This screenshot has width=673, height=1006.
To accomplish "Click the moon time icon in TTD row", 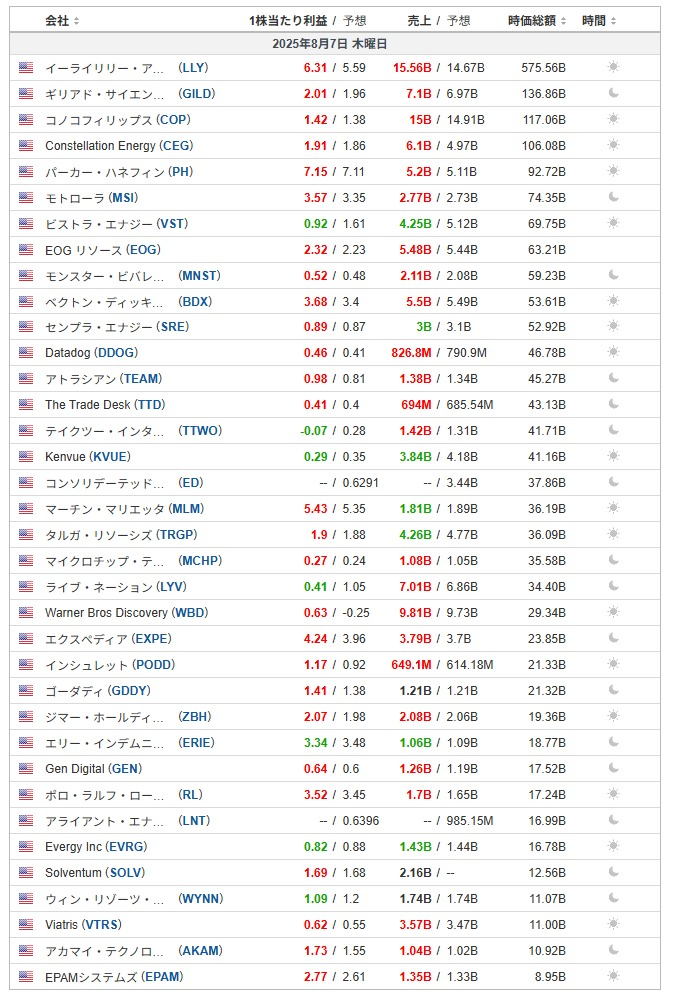I will click(x=613, y=404).
